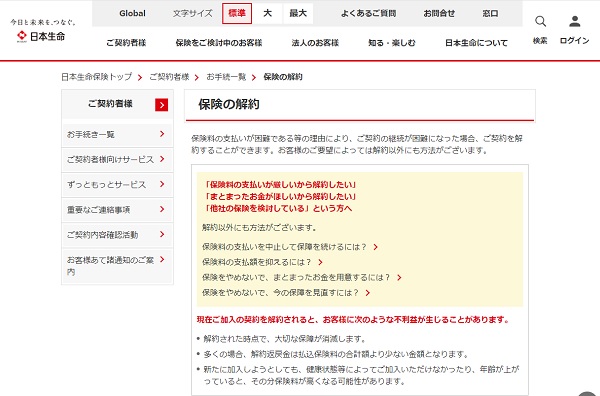Click arrow after 保険料の支払額を抑えるには？
This screenshot has height=396, width=600.
point(320,262)
